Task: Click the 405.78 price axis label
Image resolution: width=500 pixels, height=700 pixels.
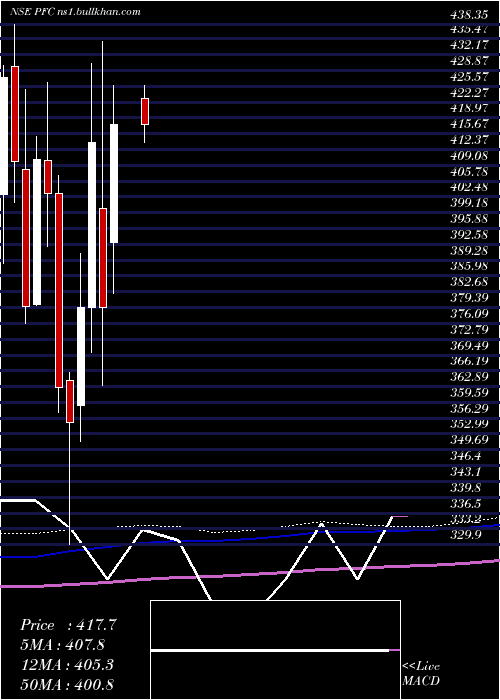Action: click(x=471, y=171)
